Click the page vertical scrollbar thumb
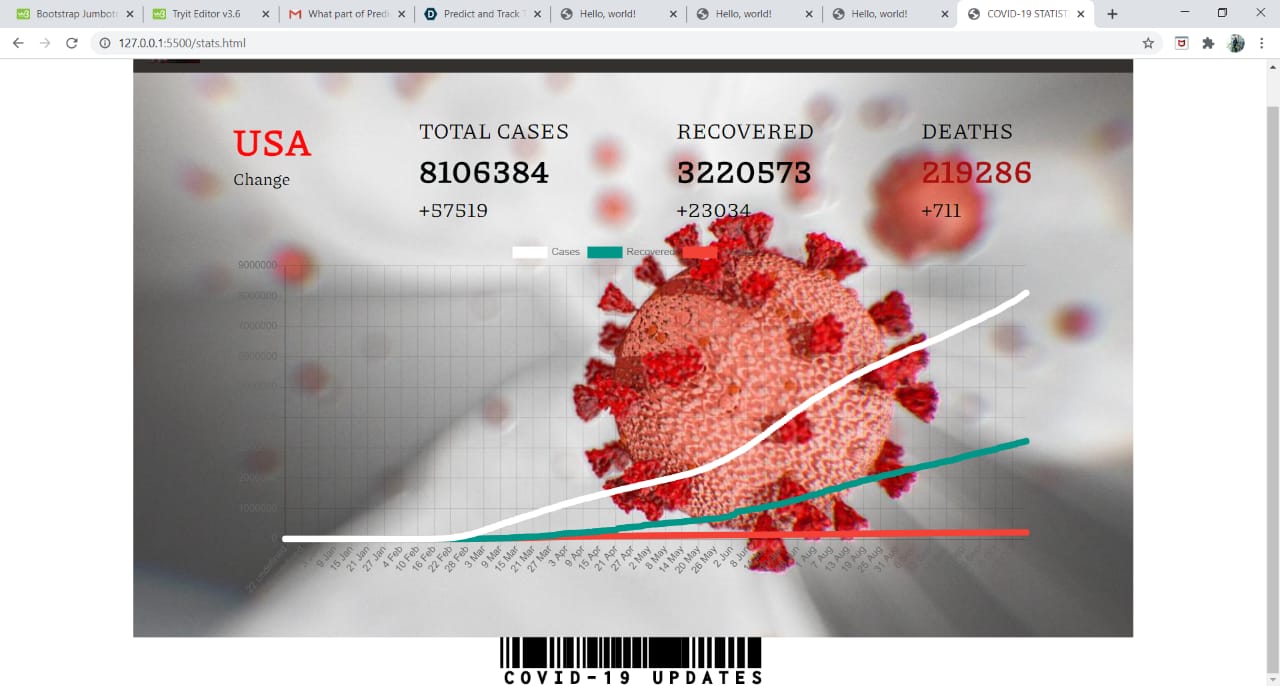Image resolution: width=1280 pixels, height=686 pixels. 1272,388
